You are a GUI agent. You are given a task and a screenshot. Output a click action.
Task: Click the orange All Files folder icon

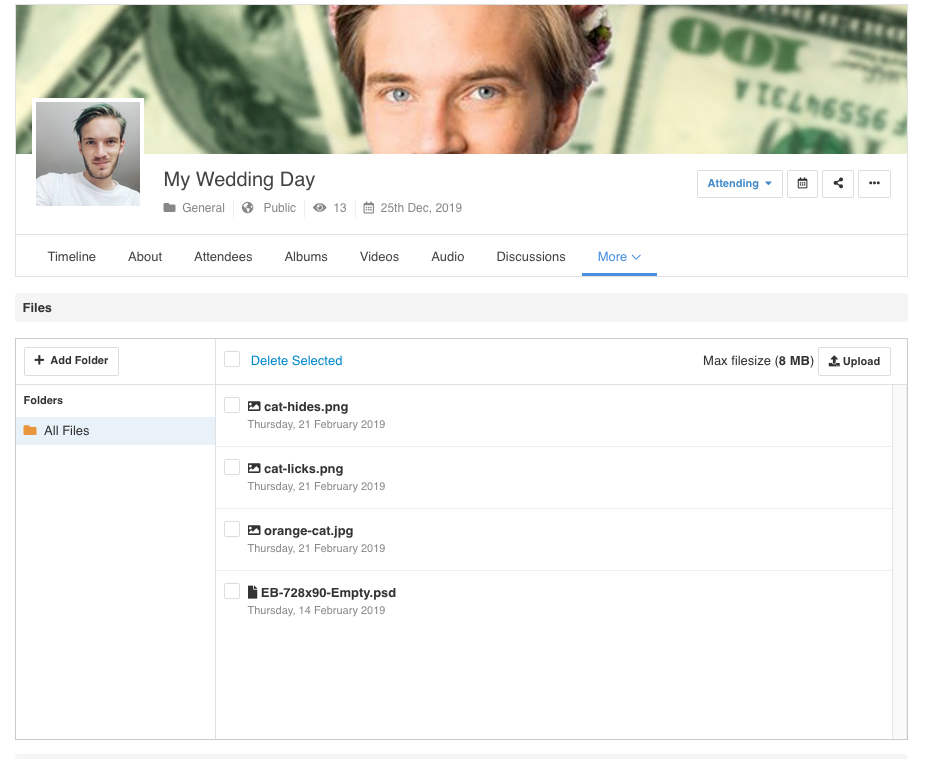coord(30,431)
